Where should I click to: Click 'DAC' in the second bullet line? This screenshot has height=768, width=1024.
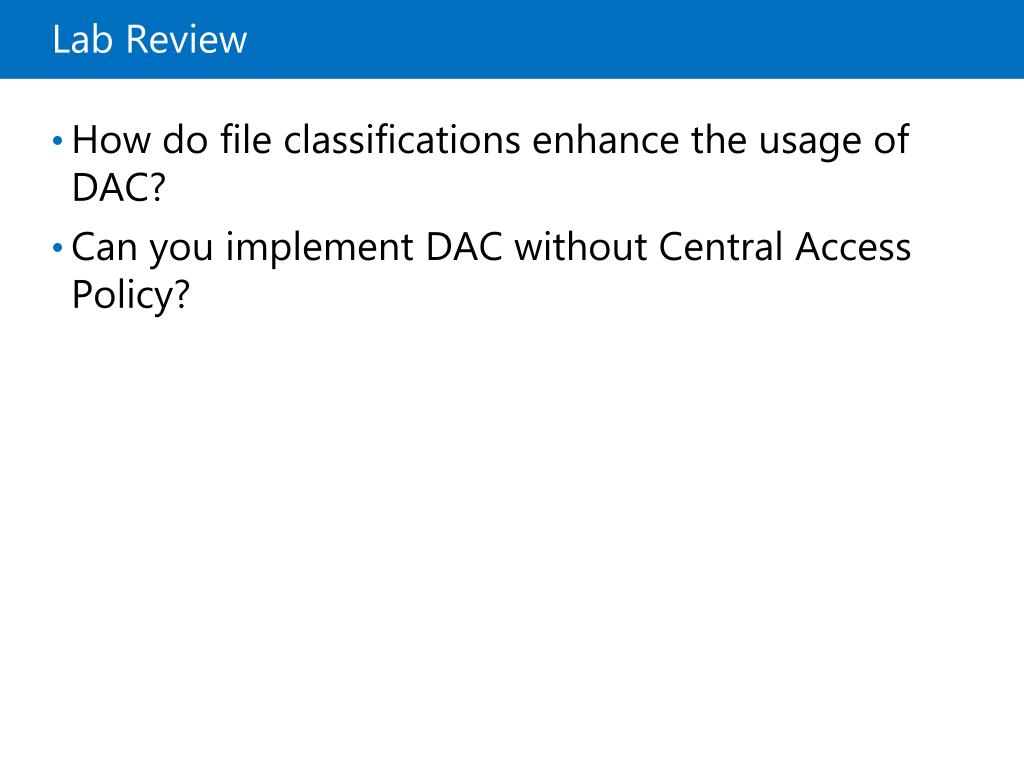tap(464, 247)
